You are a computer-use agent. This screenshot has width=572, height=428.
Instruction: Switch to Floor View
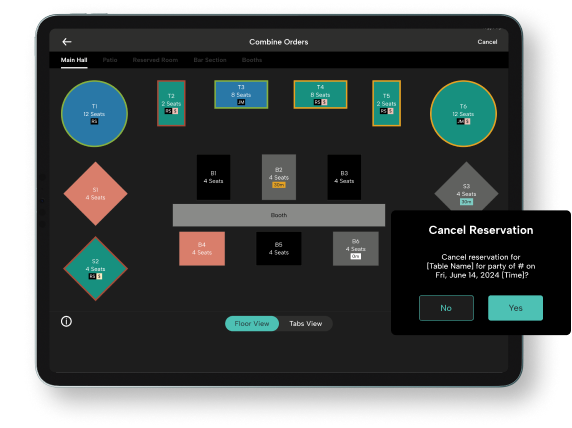pos(252,324)
